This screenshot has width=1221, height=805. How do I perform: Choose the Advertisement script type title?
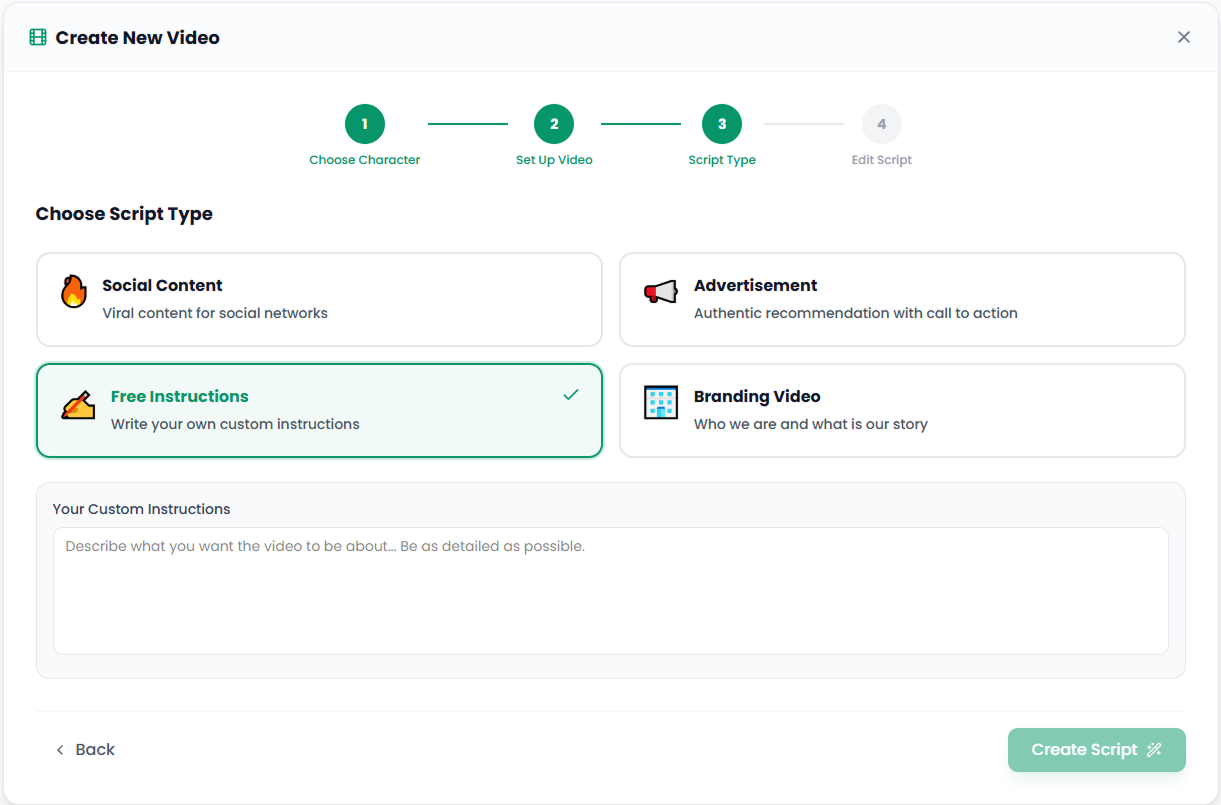(755, 285)
